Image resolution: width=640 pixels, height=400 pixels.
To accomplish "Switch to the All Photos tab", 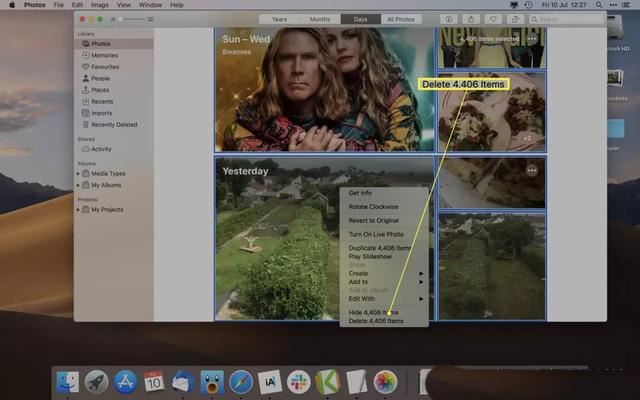I will 400,19.
